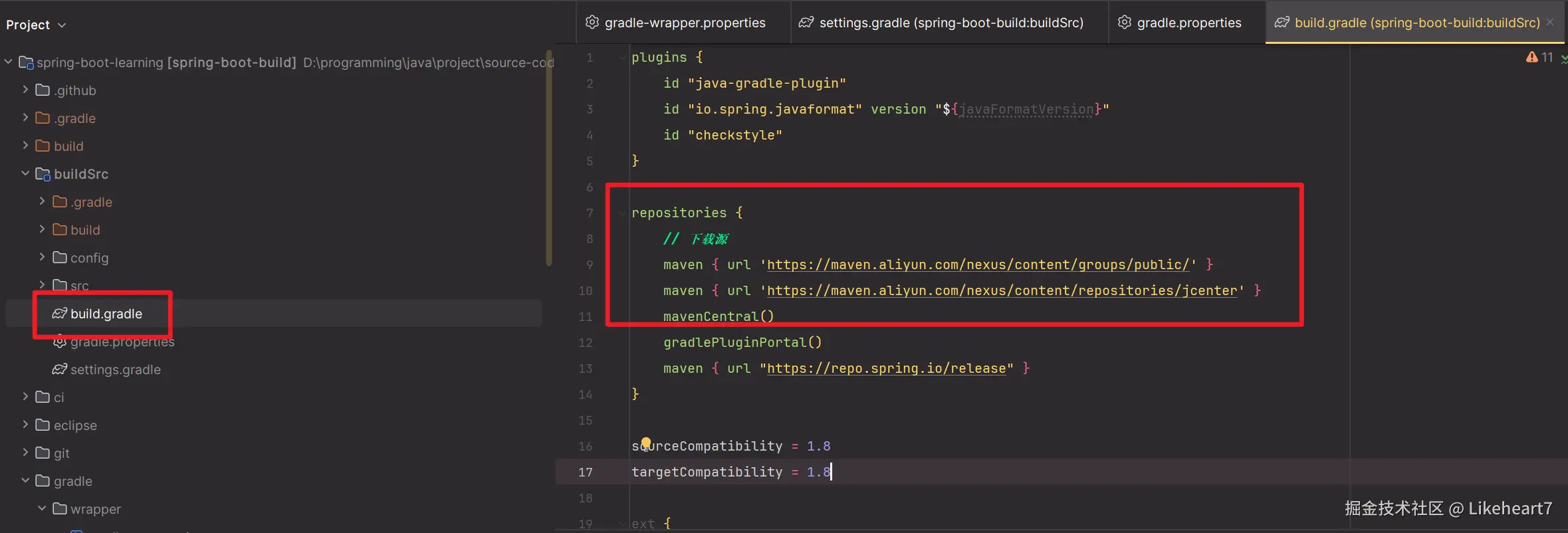Click the Project panel vertical scrollbar

(549, 158)
